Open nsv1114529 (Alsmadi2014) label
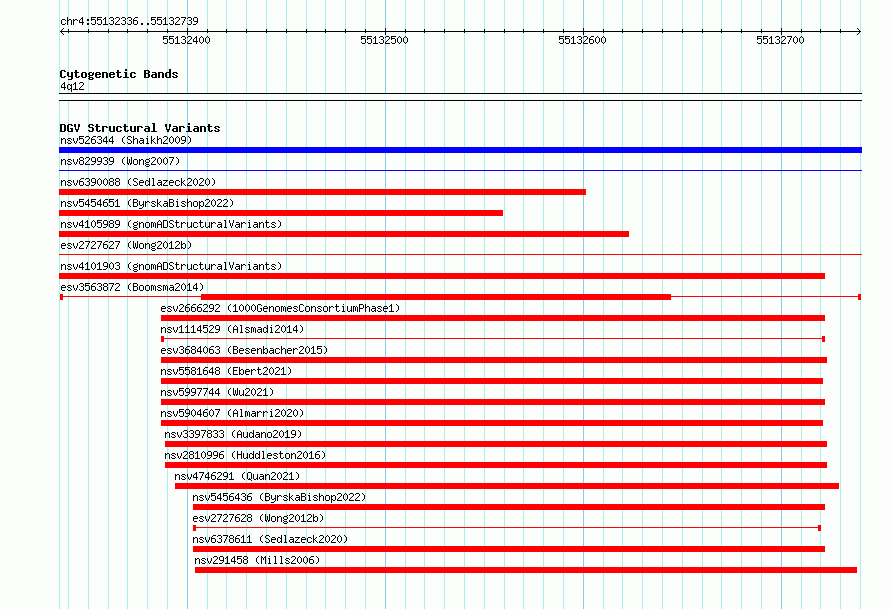The image size is (890, 609). (x=232, y=329)
